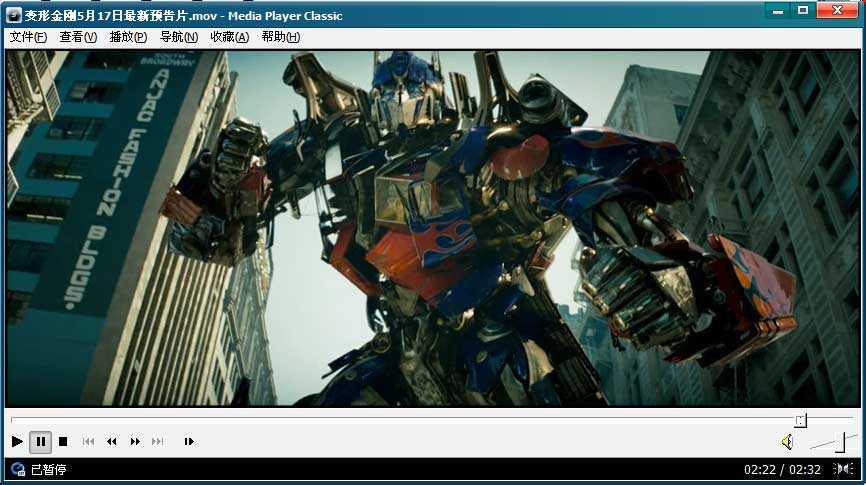The height and width of the screenshot is (485, 866).
Task: Open the 播放(P) menu
Action: (128, 37)
